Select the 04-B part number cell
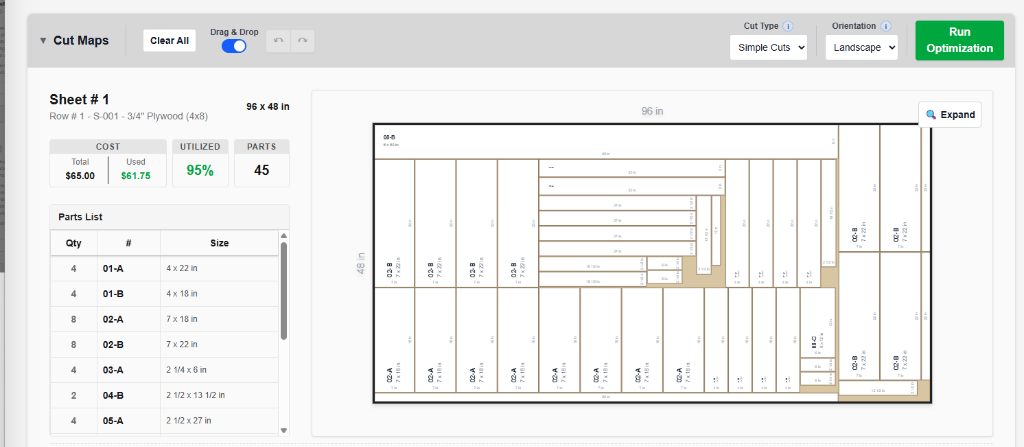 point(129,396)
